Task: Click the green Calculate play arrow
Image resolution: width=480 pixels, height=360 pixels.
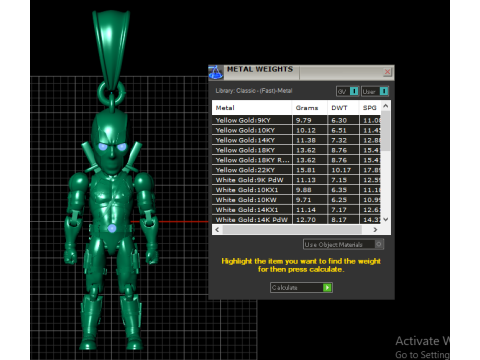Action: click(327, 288)
